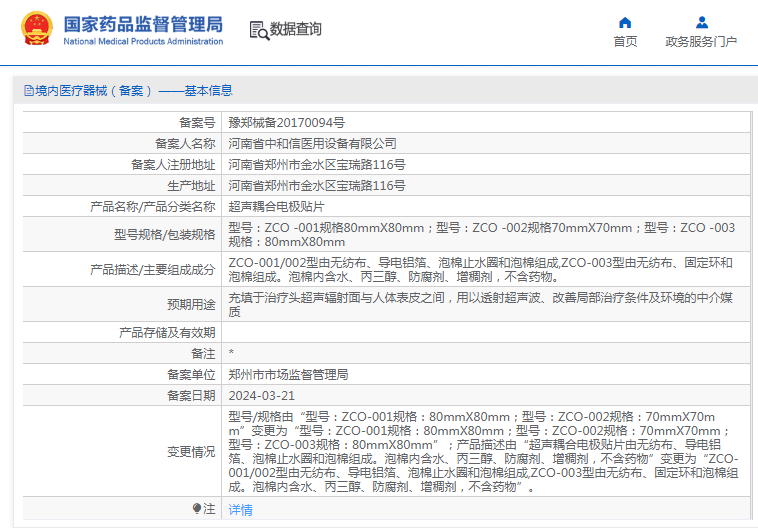Select the asterisk in 备注 row
The image size is (758, 528).
231,353
